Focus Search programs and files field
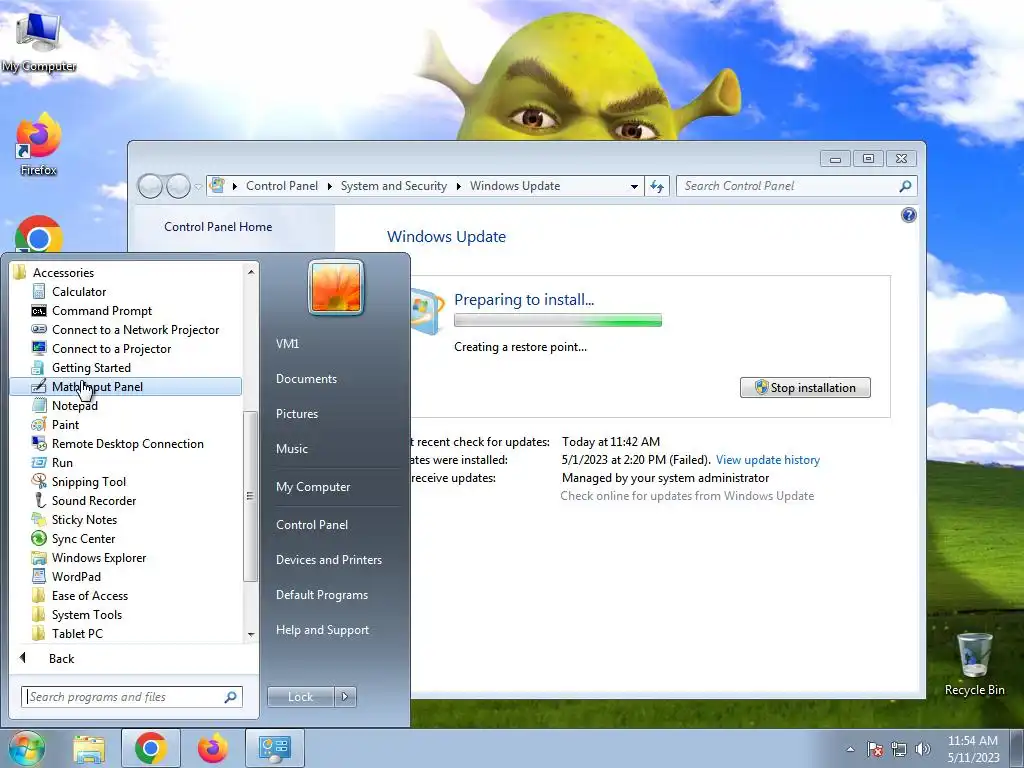Screen dimensions: 1024x768 coord(131,697)
